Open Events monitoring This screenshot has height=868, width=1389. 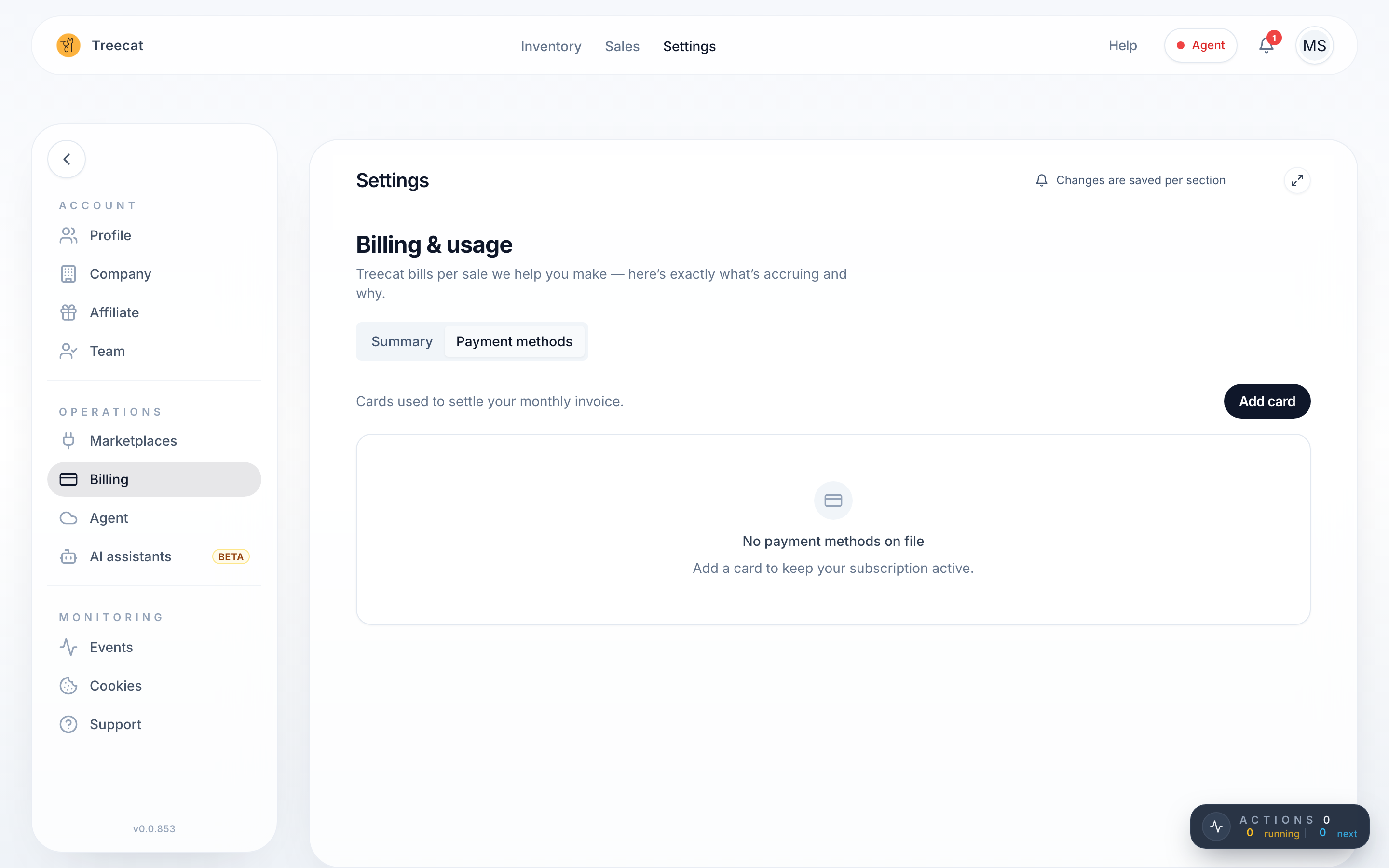click(x=154, y=647)
